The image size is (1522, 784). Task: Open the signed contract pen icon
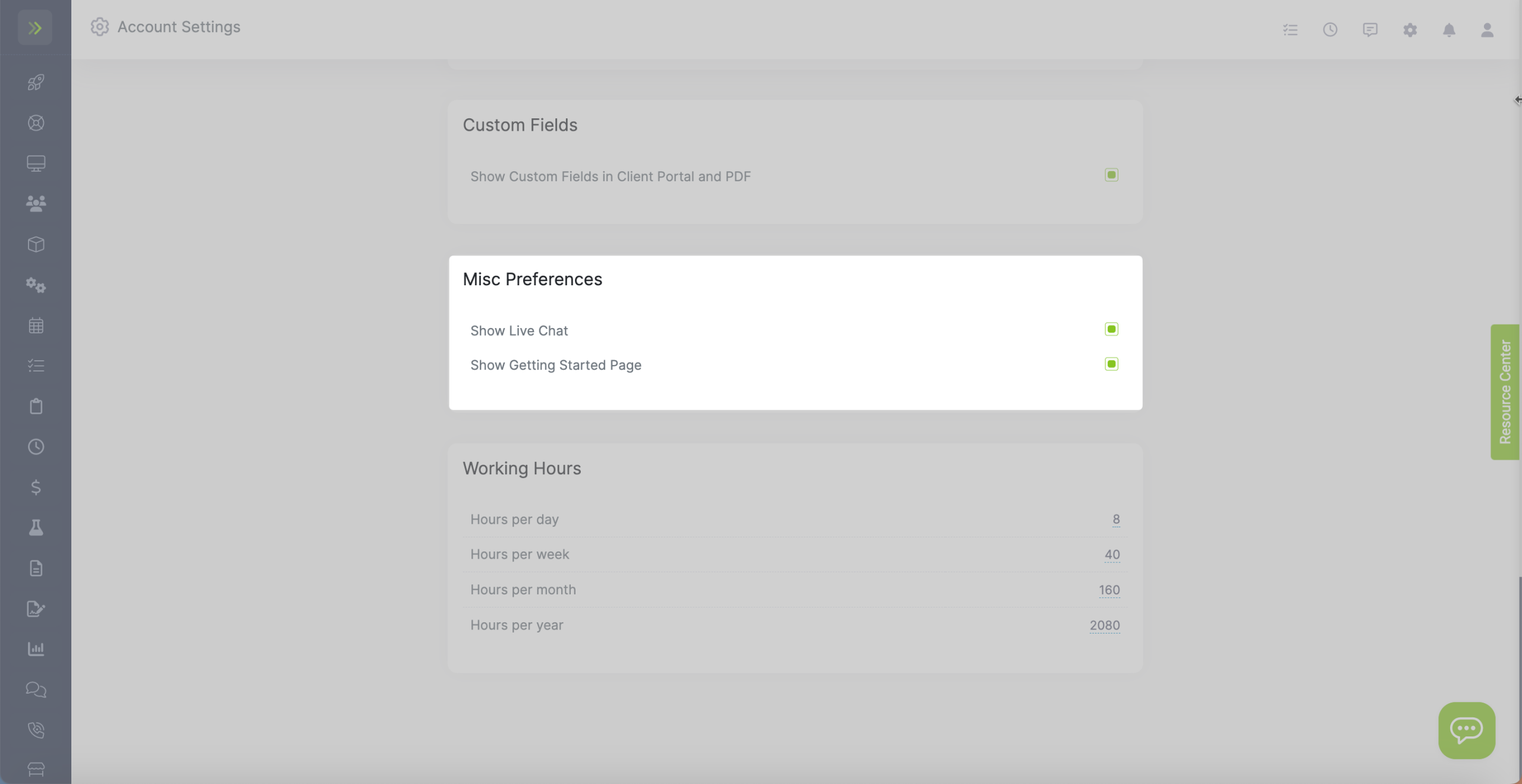(x=36, y=609)
